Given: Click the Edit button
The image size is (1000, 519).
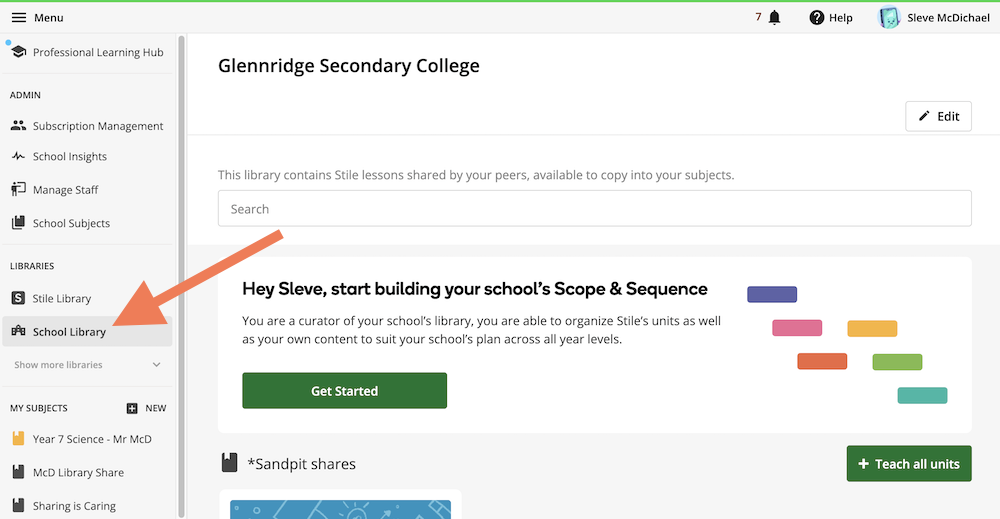Looking at the screenshot, I should [938, 116].
